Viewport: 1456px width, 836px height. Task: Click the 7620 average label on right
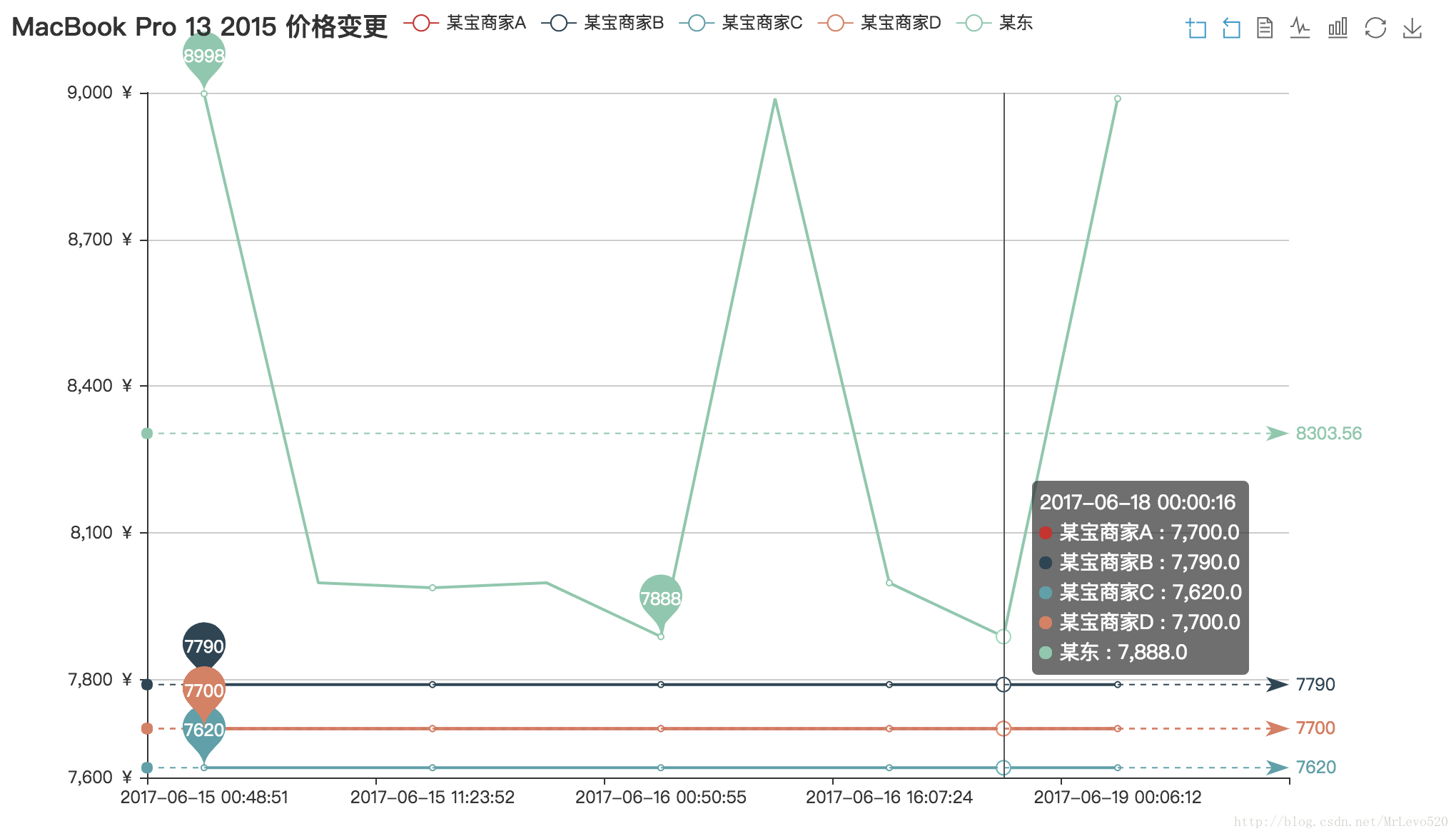coord(1315,768)
